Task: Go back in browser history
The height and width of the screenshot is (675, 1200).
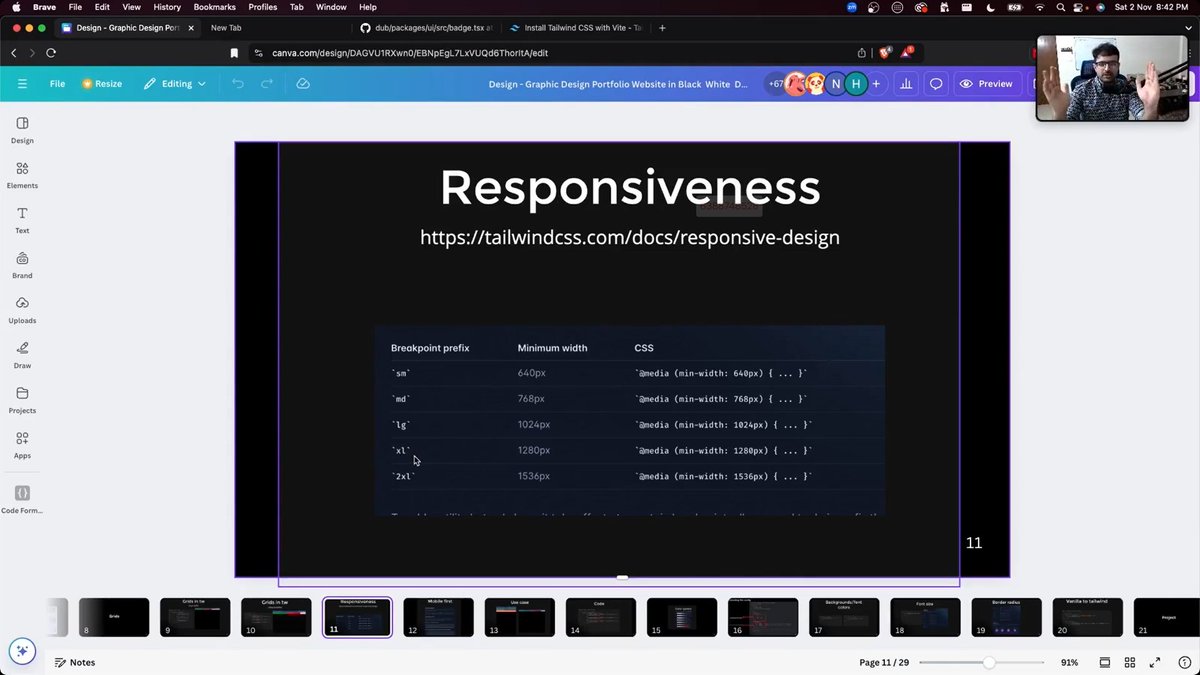Action: point(14,53)
